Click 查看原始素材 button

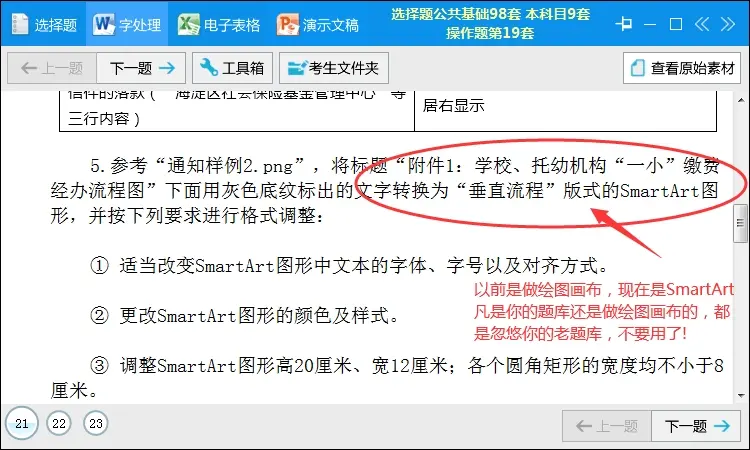click(682, 68)
